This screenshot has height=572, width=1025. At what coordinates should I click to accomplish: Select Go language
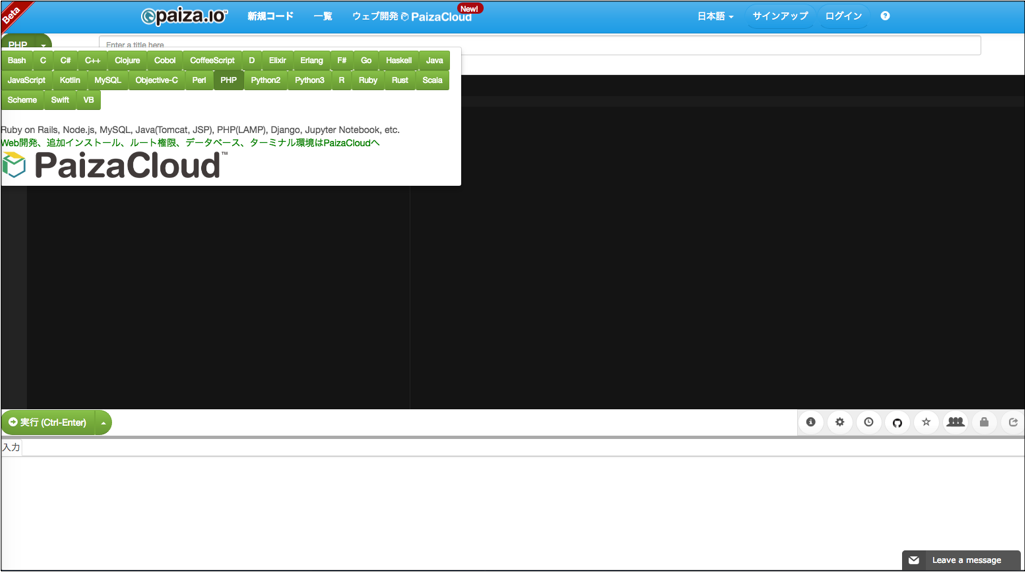click(366, 60)
